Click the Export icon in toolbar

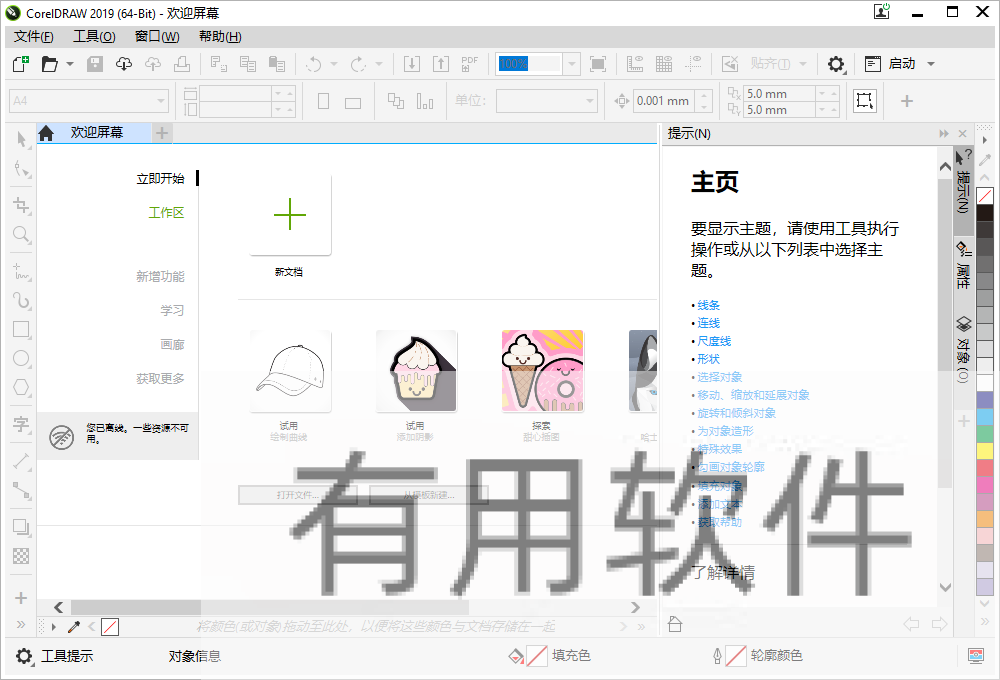441,64
